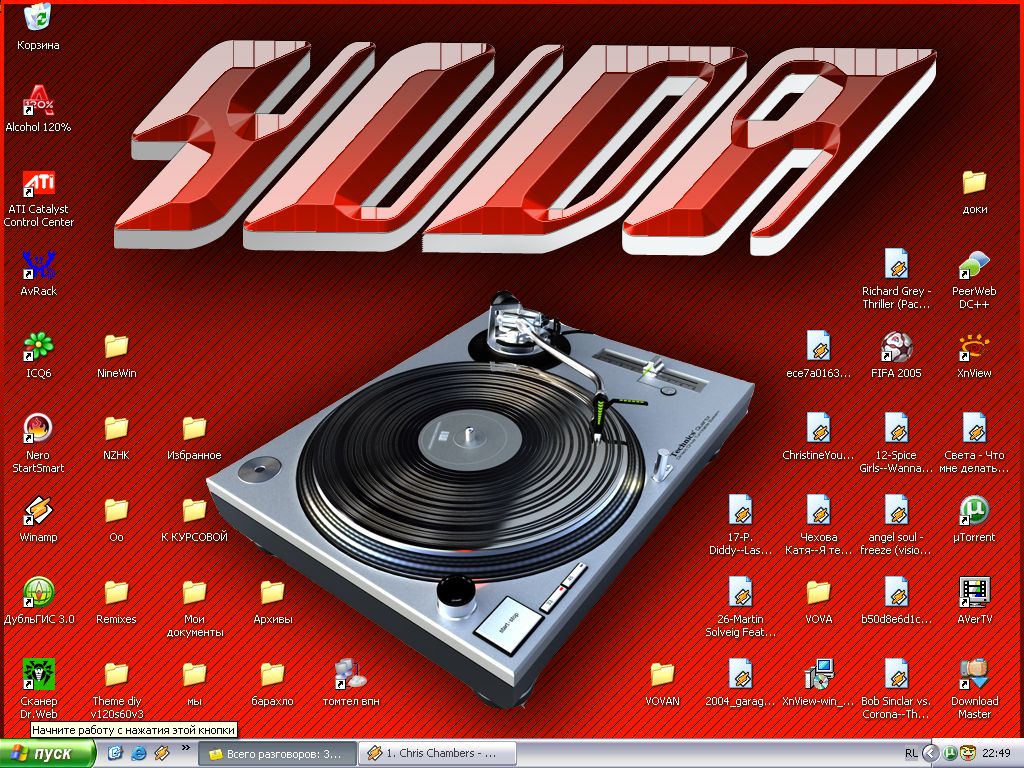Launch ДубльГИС 3.0 shortcut

tap(39, 601)
